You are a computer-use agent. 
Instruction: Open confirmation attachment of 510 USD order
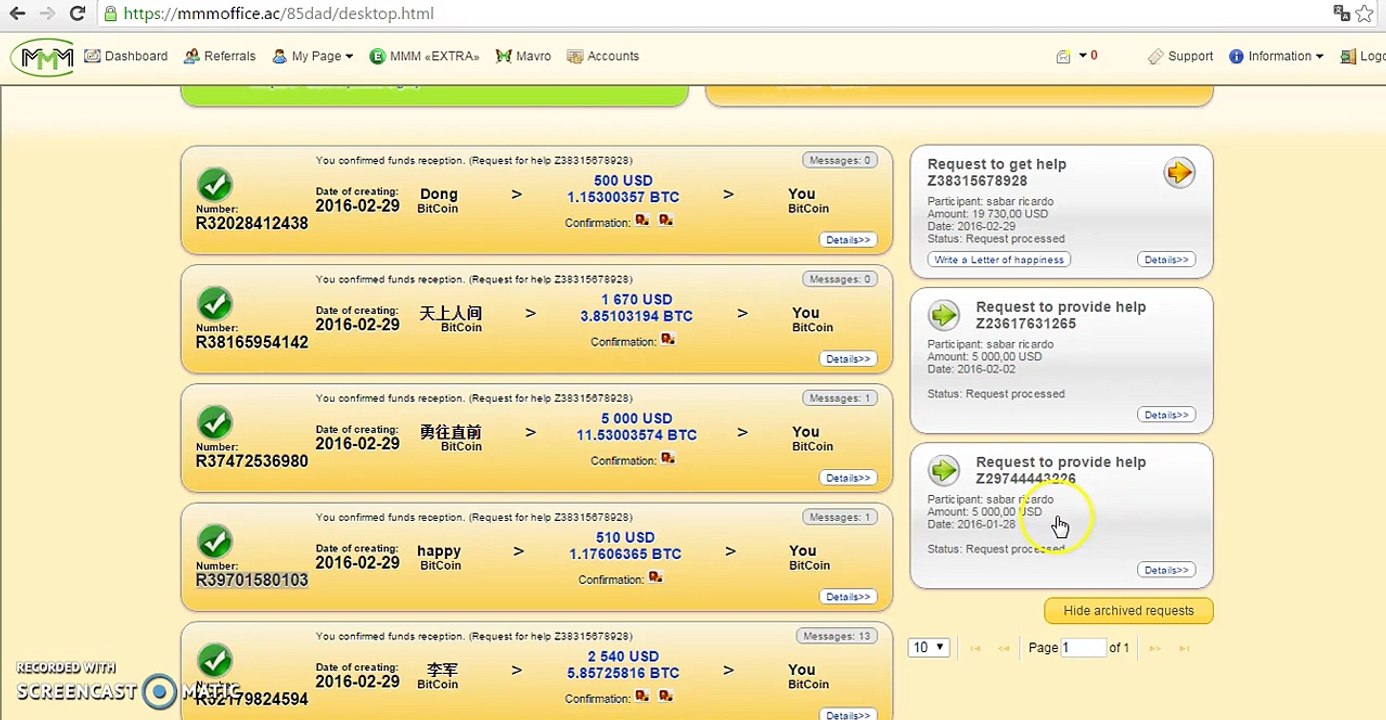[x=656, y=577]
